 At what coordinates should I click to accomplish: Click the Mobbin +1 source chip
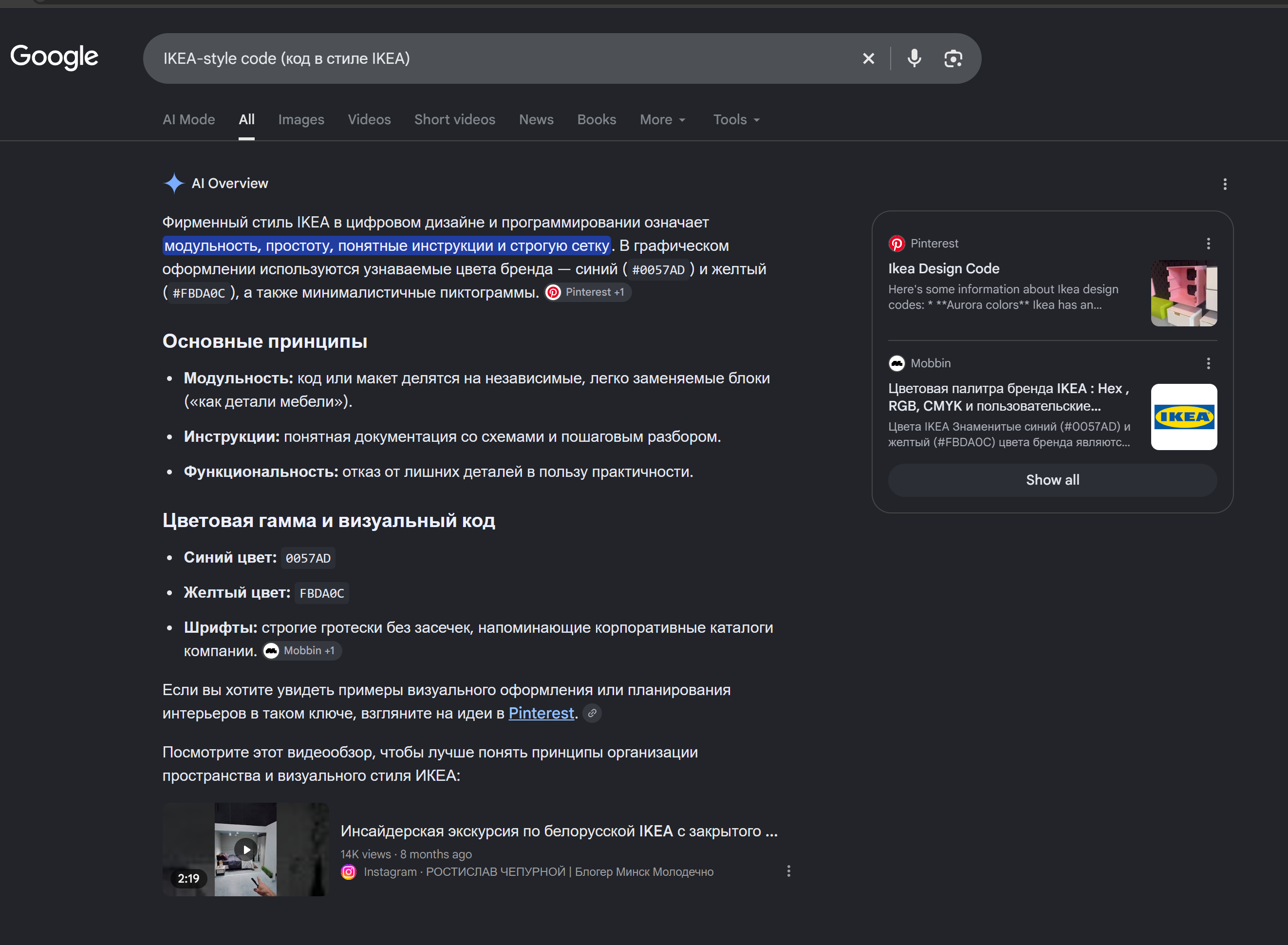(302, 651)
